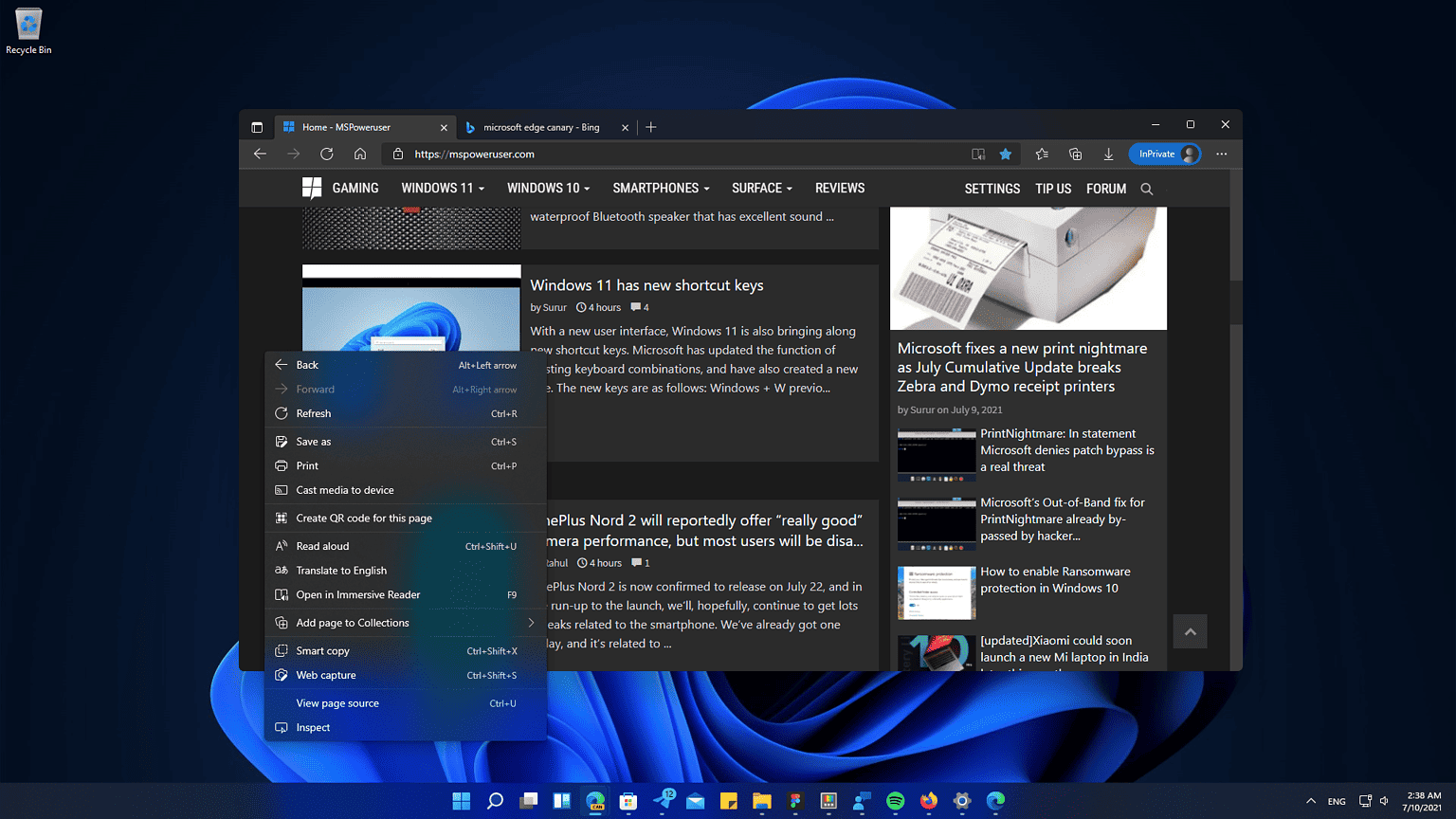Open the Favorites list icon
This screenshot has width=1456, height=819.
point(1042,154)
